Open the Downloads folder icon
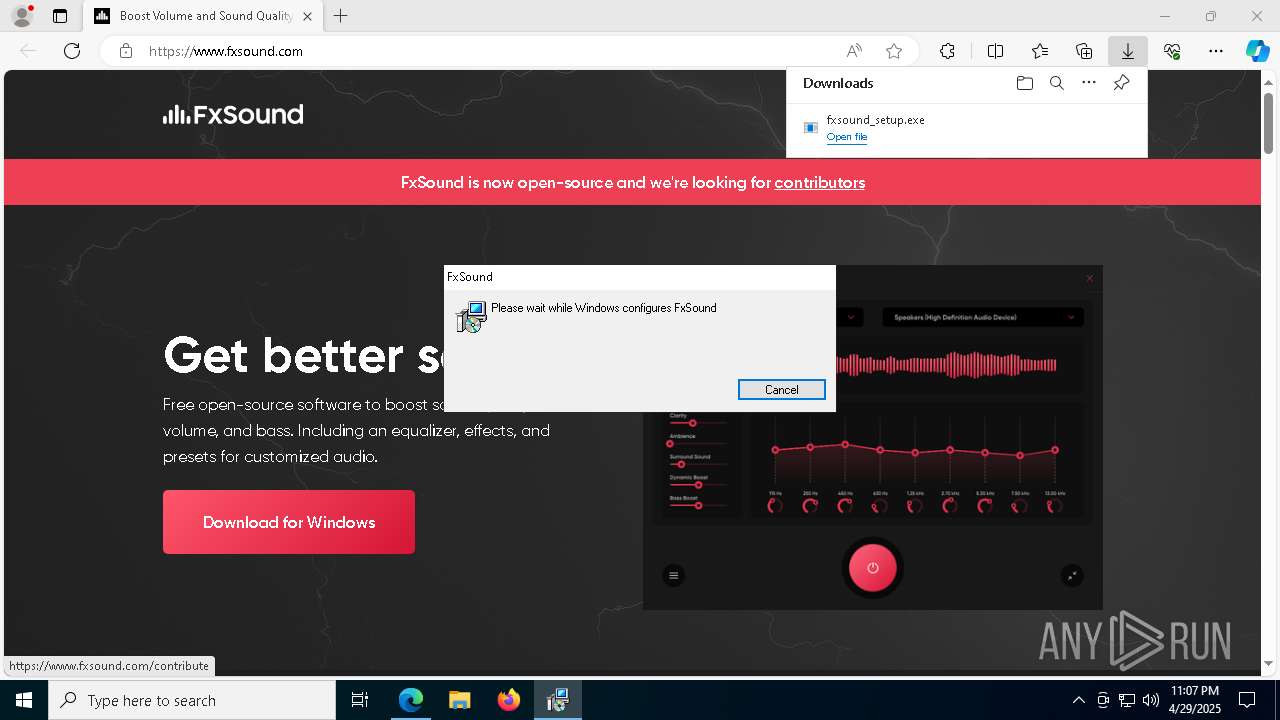1280x720 pixels. click(1024, 83)
